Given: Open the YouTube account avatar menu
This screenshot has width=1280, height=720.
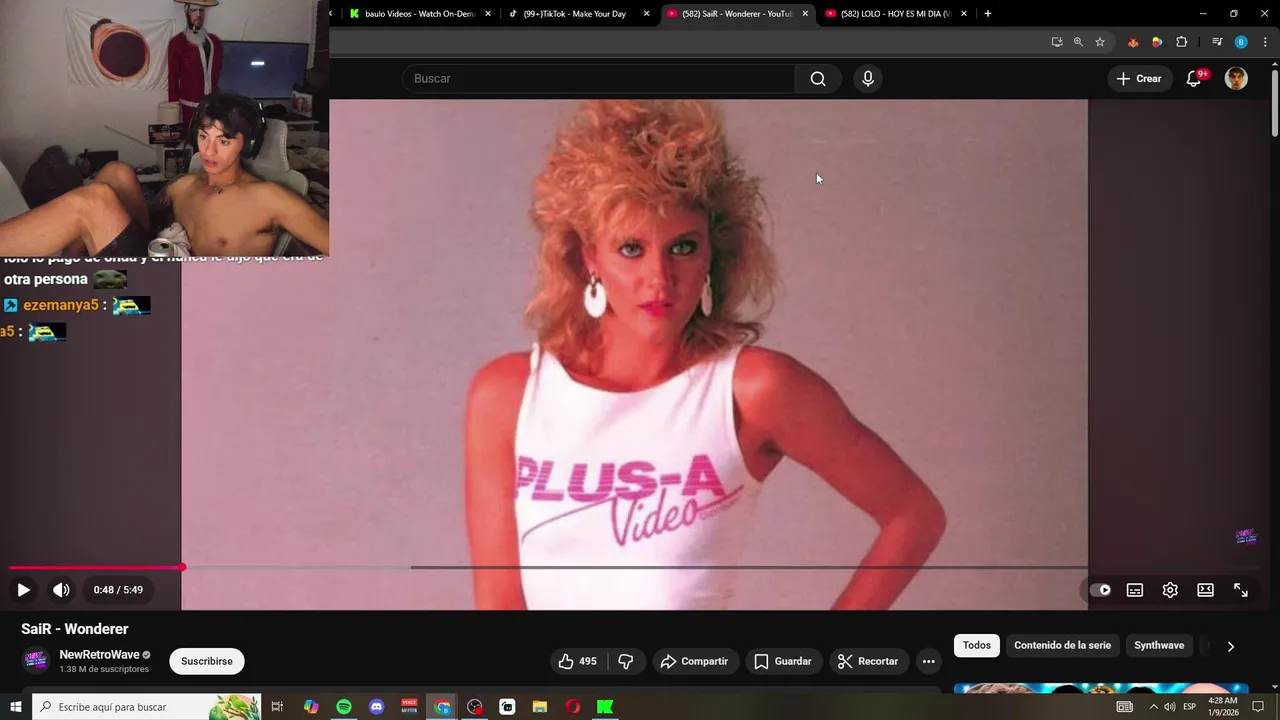Looking at the screenshot, I should coord(1237,79).
